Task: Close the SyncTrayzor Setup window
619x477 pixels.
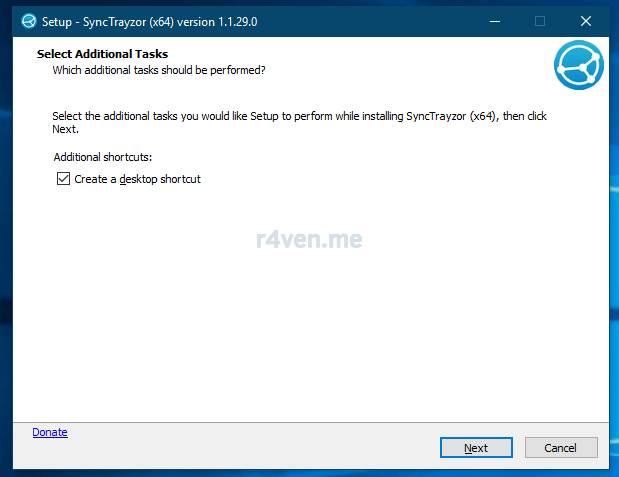Action: 586,21
